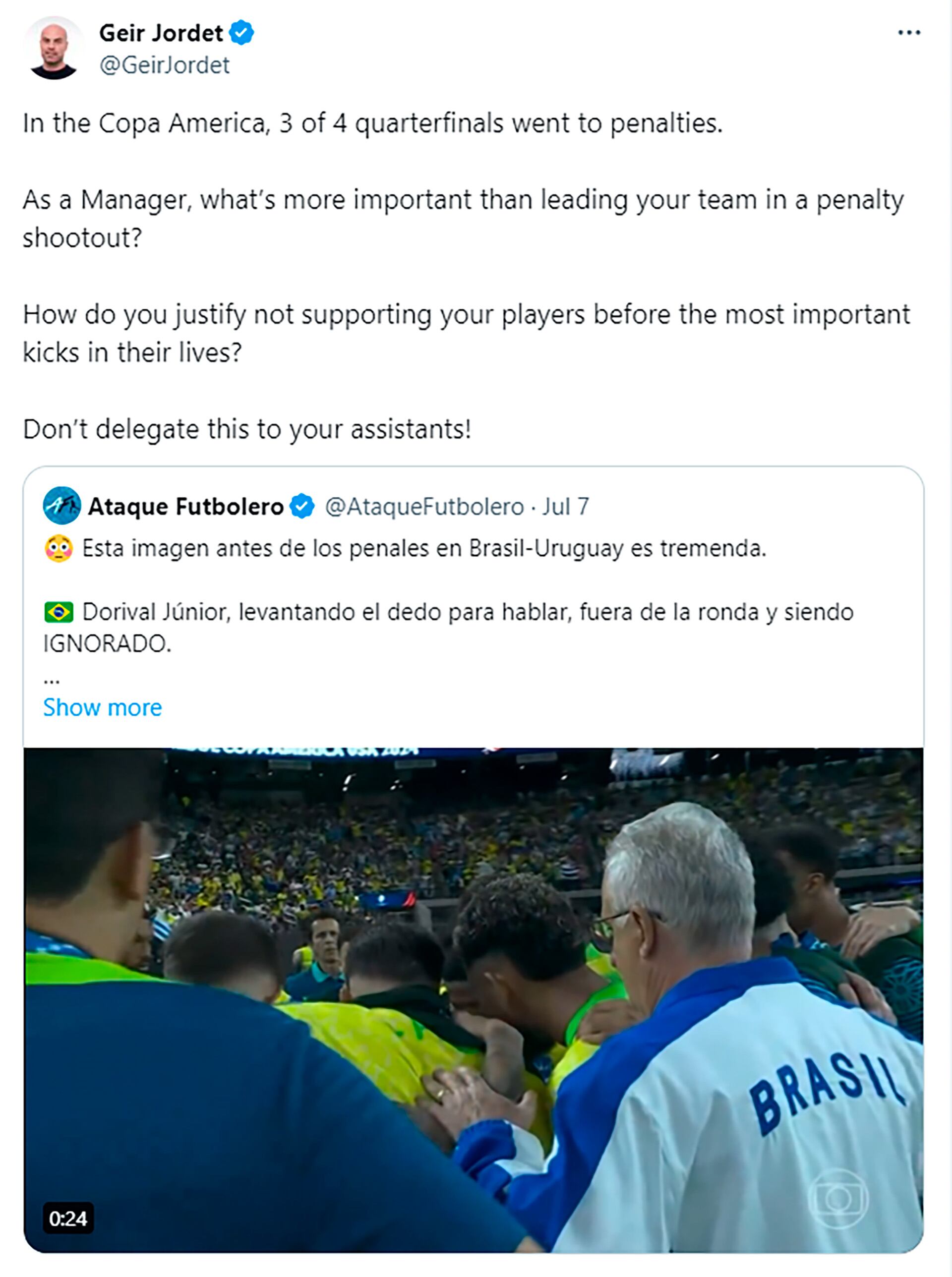952x1277 pixels.
Task: Click the @AtaqueFutbolero handle in quoted post
Action: click(424, 506)
